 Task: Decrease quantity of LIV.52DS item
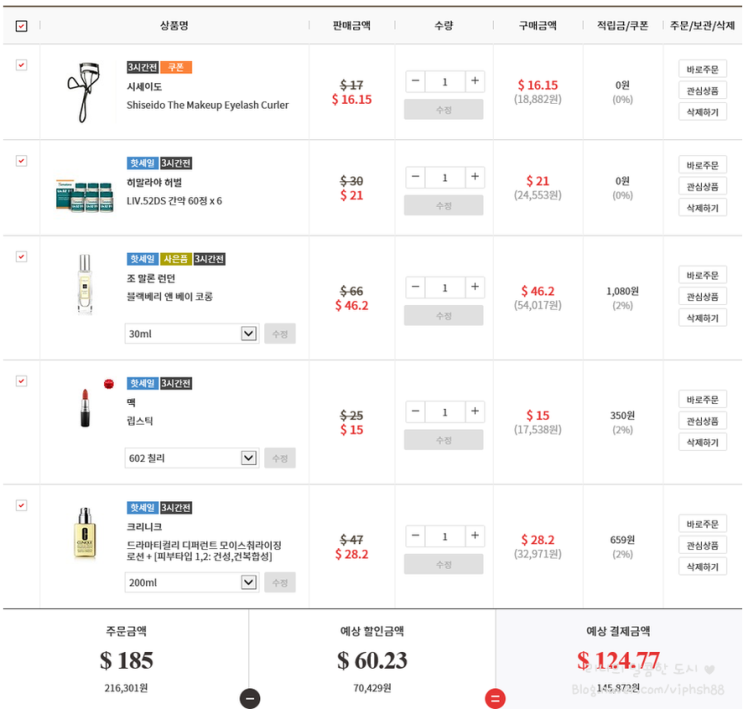coord(416,177)
